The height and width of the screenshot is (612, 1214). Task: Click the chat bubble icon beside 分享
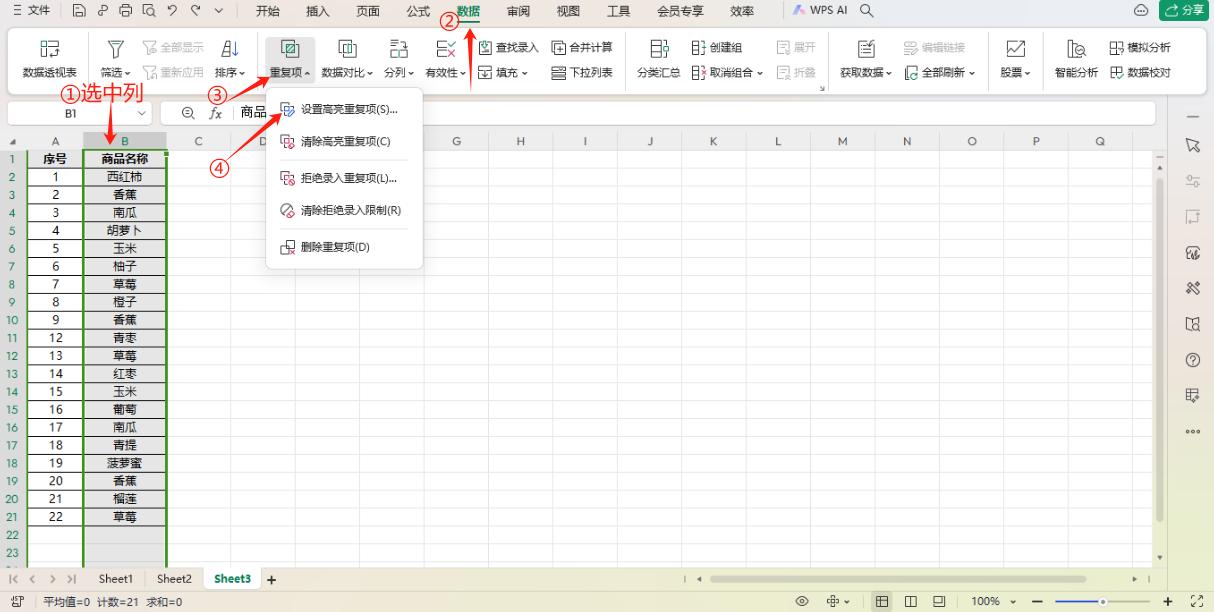pyautogui.click(x=1141, y=11)
